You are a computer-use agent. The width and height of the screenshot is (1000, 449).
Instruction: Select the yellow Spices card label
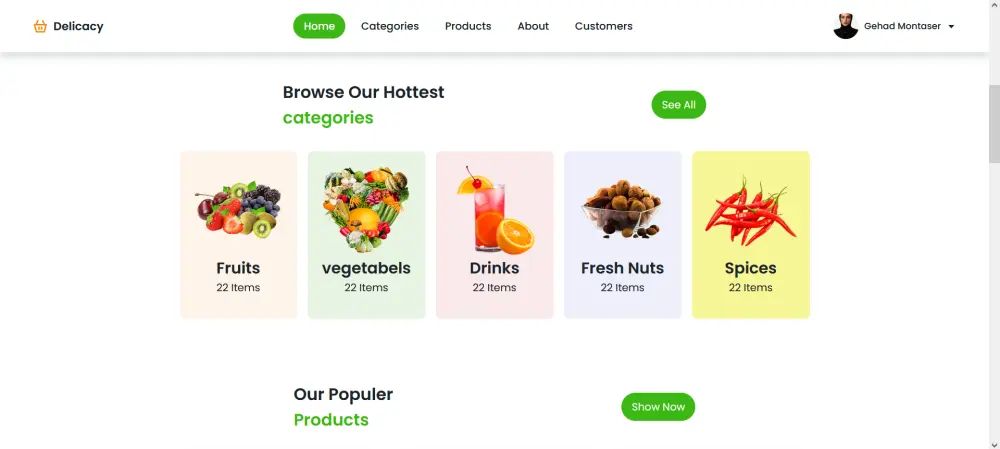[x=751, y=268]
